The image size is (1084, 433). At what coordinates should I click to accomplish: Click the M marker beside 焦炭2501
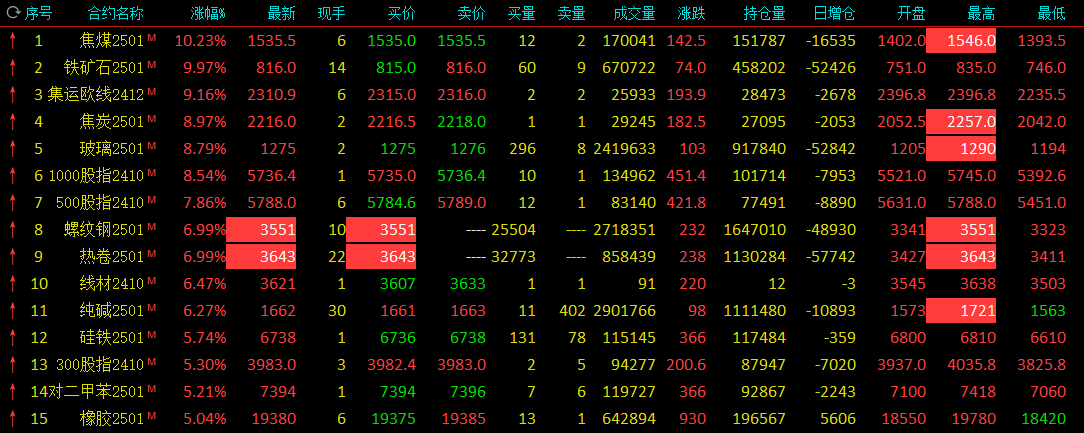[x=151, y=118]
